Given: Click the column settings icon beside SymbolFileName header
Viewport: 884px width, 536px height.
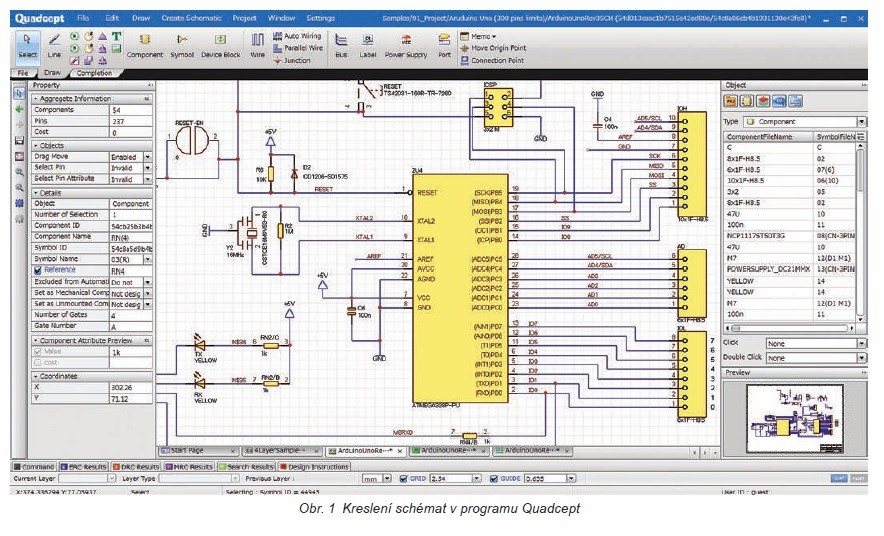Looking at the screenshot, I should coord(861,137).
